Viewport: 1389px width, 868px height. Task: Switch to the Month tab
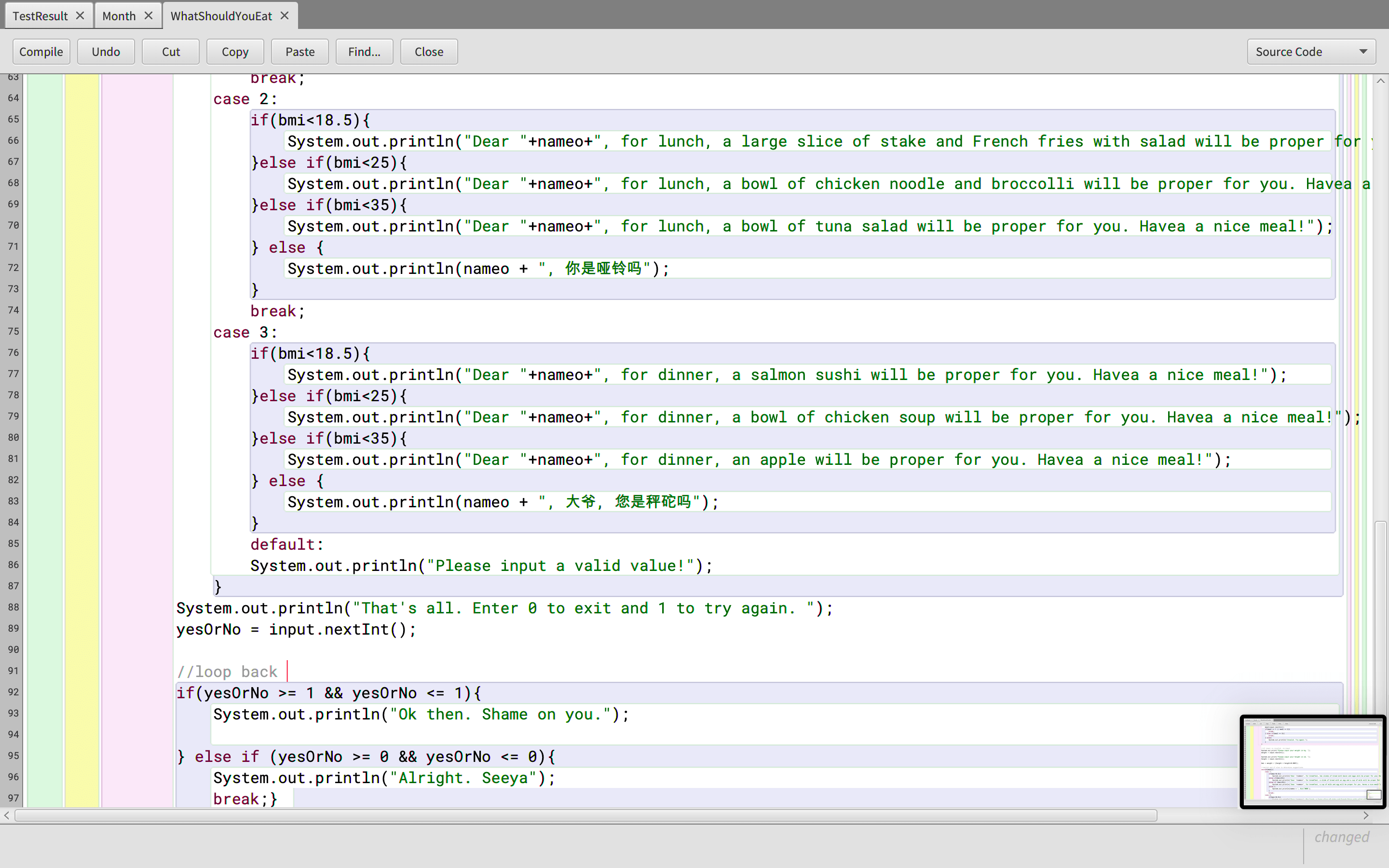point(119,16)
